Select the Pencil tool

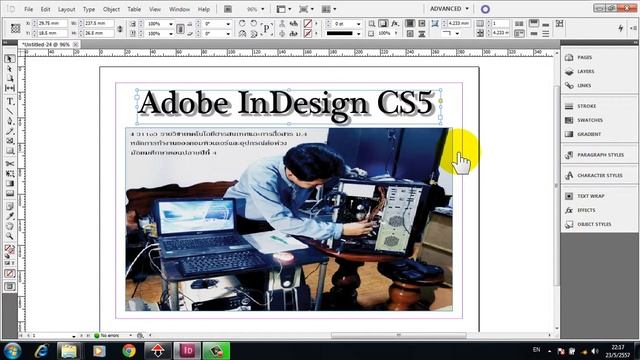click(x=10, y=131)
